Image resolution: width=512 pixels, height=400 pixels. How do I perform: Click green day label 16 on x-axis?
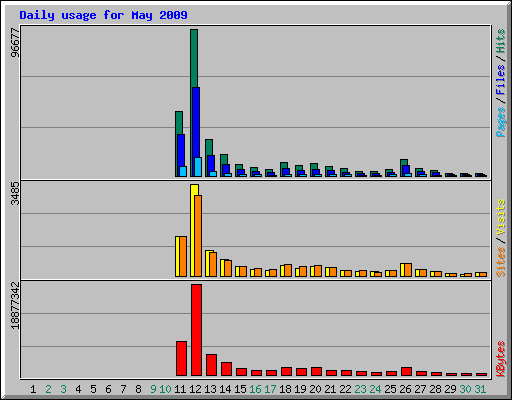[255, 389]
